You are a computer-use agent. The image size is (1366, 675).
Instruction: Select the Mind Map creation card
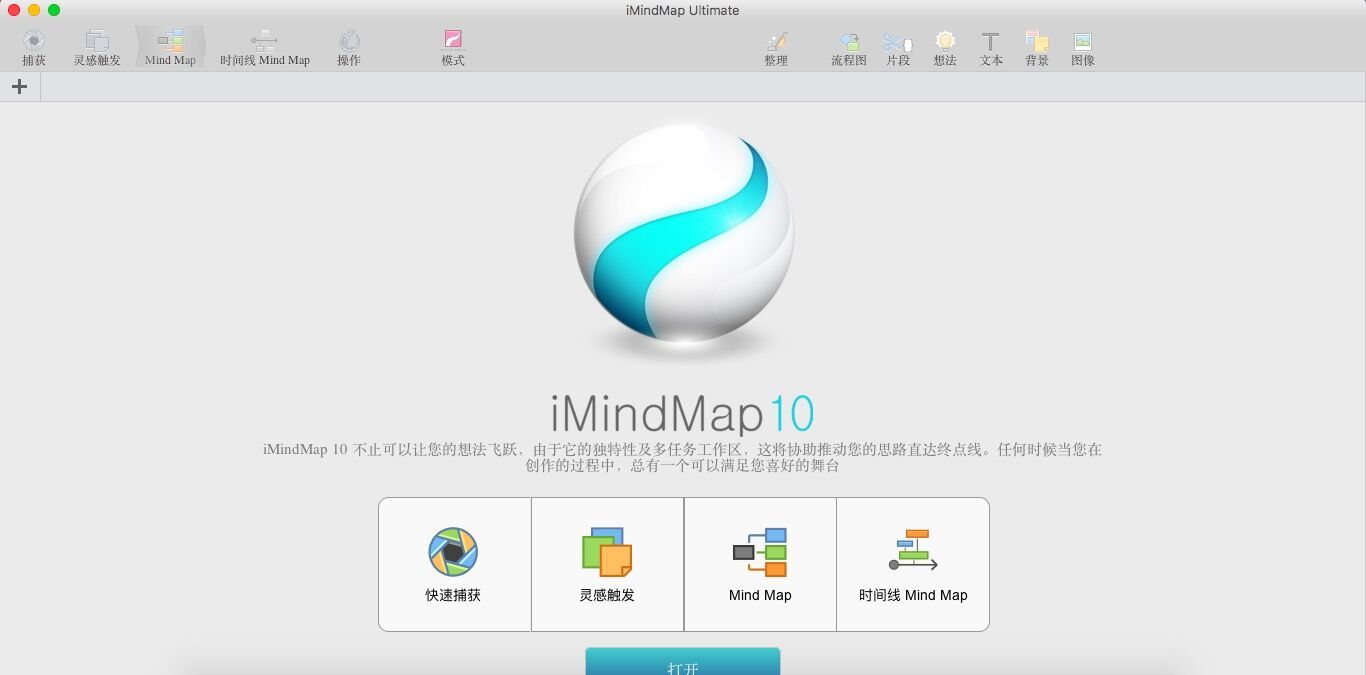759,563
